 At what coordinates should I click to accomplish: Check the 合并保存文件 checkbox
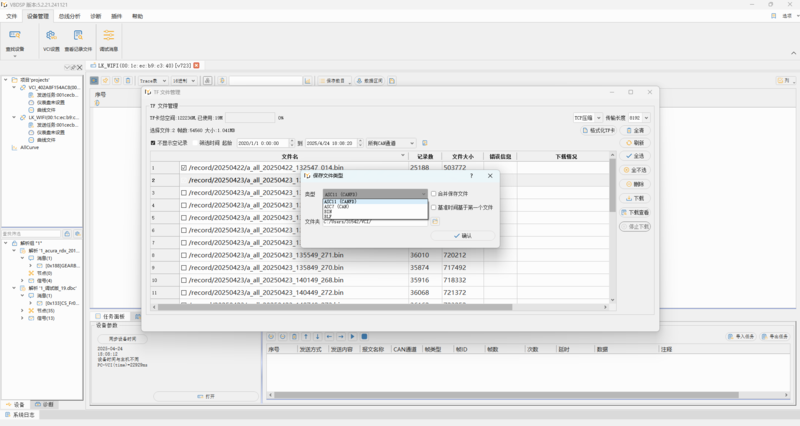tap(433, 194)
